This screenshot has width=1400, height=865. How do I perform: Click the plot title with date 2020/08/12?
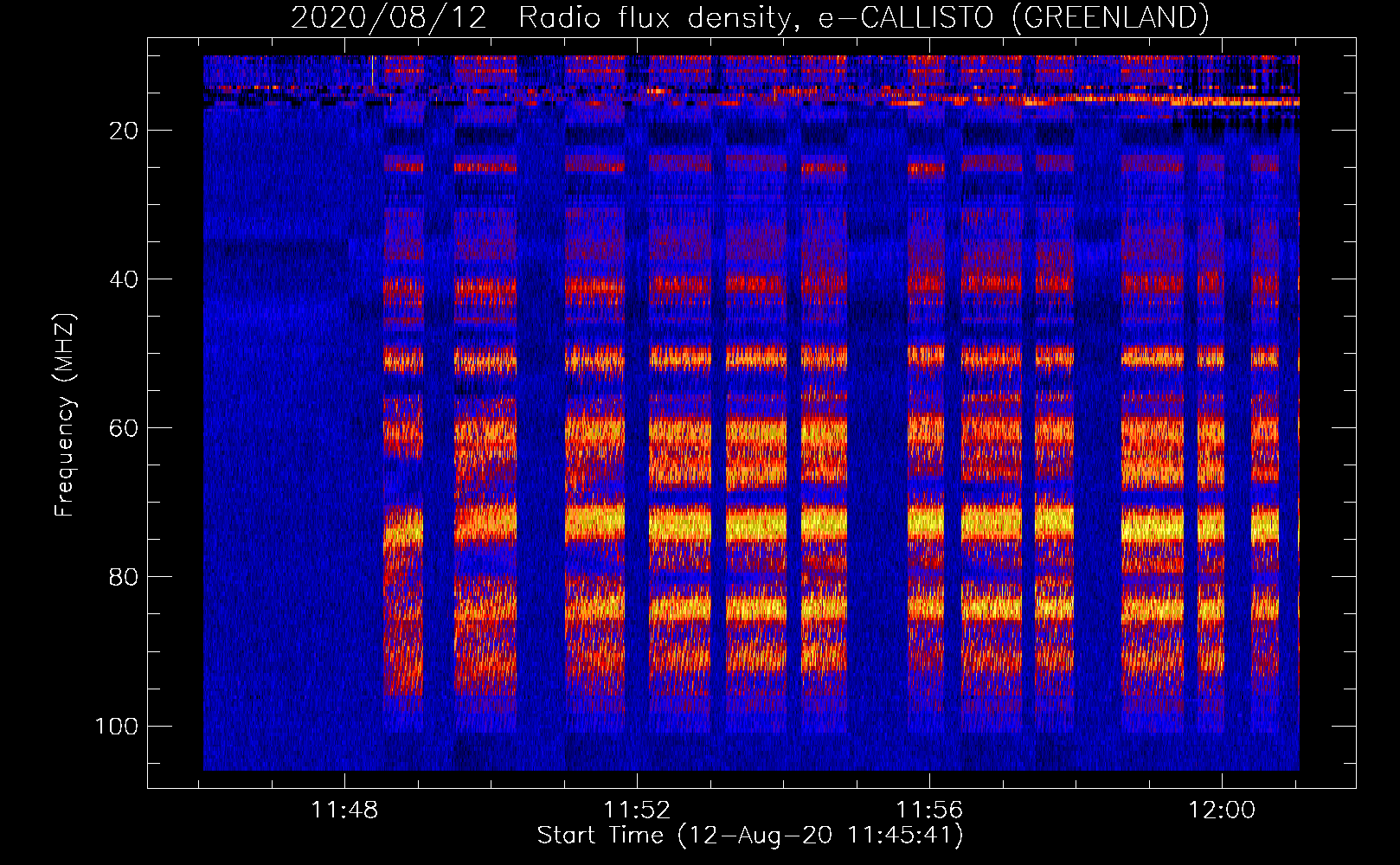(x=749, y=17)
